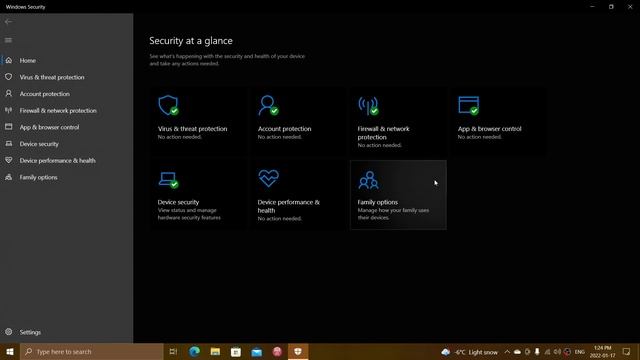Go to Account protection sidebar item
Viewport: 640px width, 360px height.
tap(44, 94)
